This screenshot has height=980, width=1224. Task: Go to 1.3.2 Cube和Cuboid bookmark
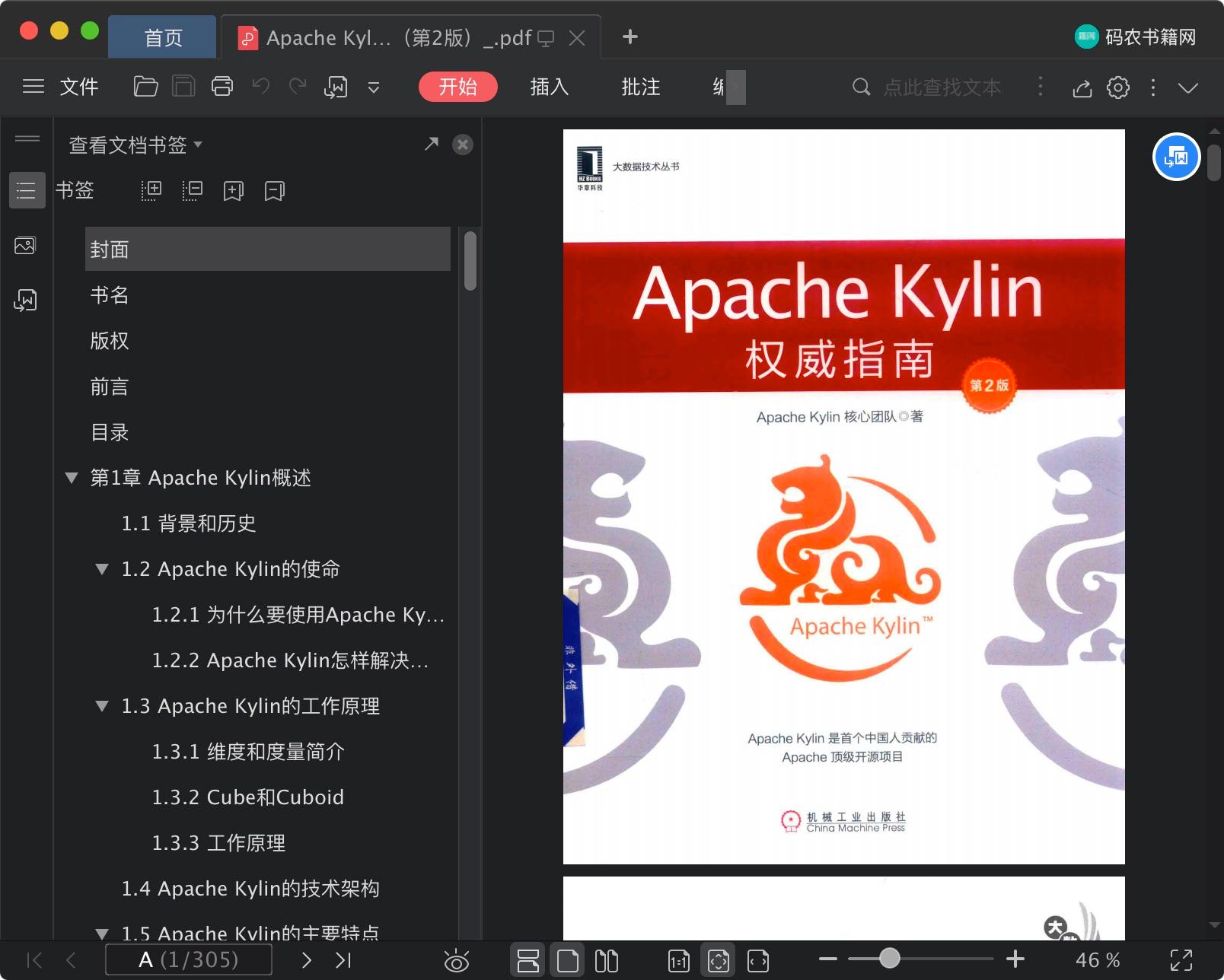pyautogui.click(x=248, y=797)
